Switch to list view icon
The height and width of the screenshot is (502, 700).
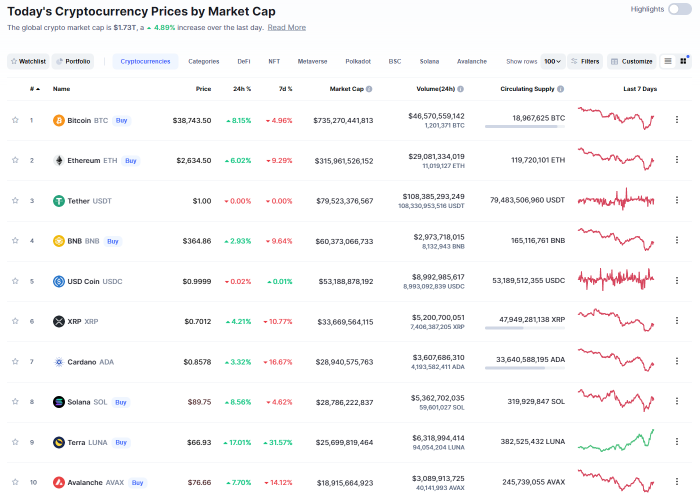click(668, 61)
